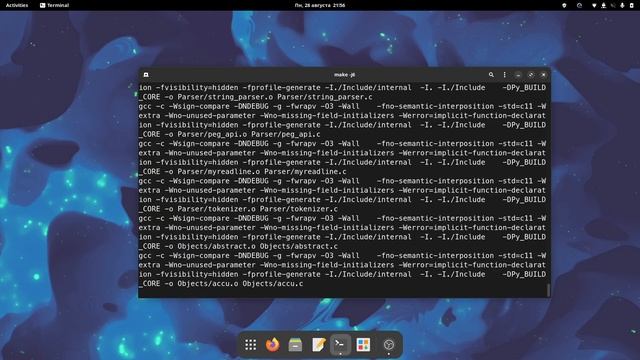This screenshot has width=640, height=360.
Task: Click the 'make -j6' window title
Action: coord(344,75)
